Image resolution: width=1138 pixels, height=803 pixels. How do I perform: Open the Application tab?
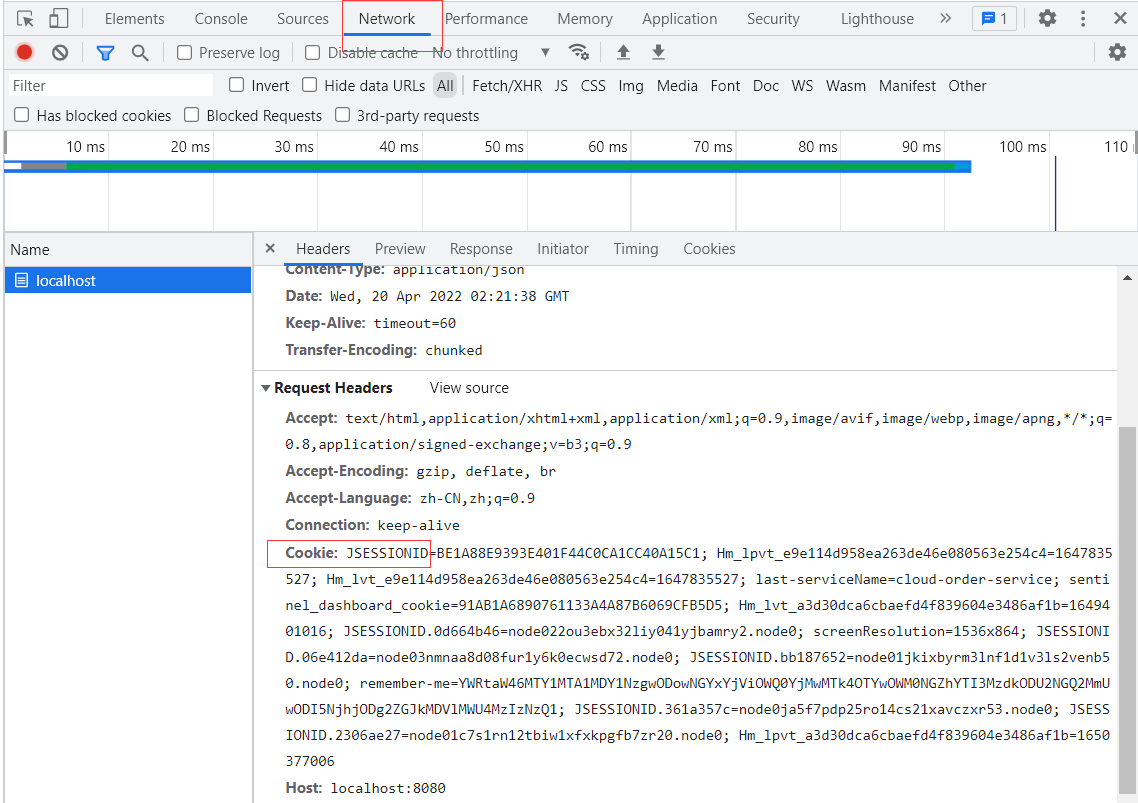[679, 19]
